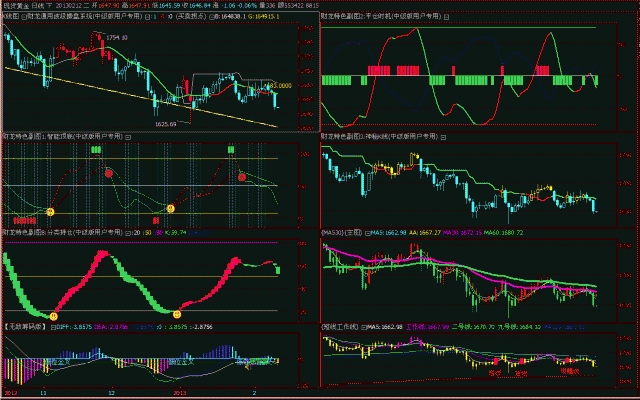Click yellow smiley buy marker in 智能顶底 panel, leftmost
The image size is (640, 400).
49,211
